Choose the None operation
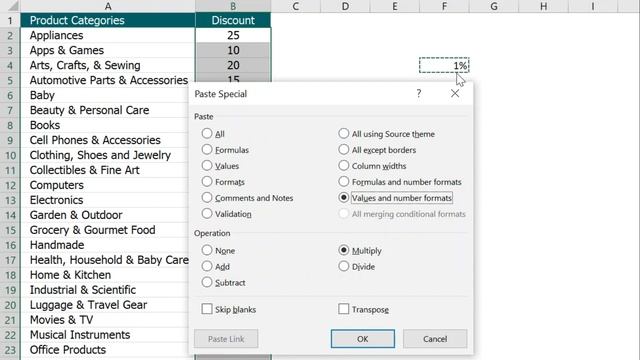640x360 pixels. (218, 250)
